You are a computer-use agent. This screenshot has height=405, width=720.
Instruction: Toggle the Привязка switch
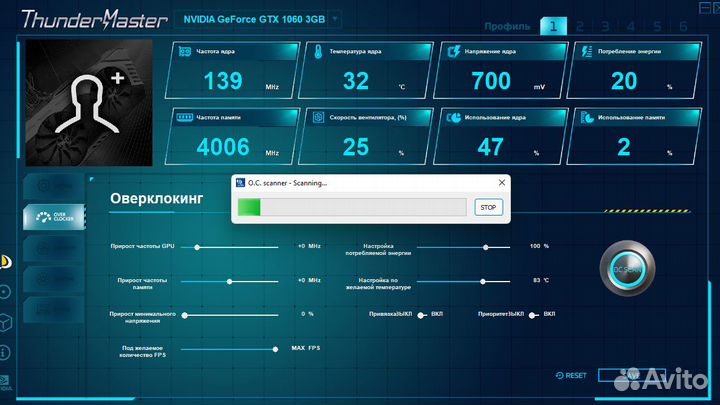pyautogui.click(x=422, y=315)
